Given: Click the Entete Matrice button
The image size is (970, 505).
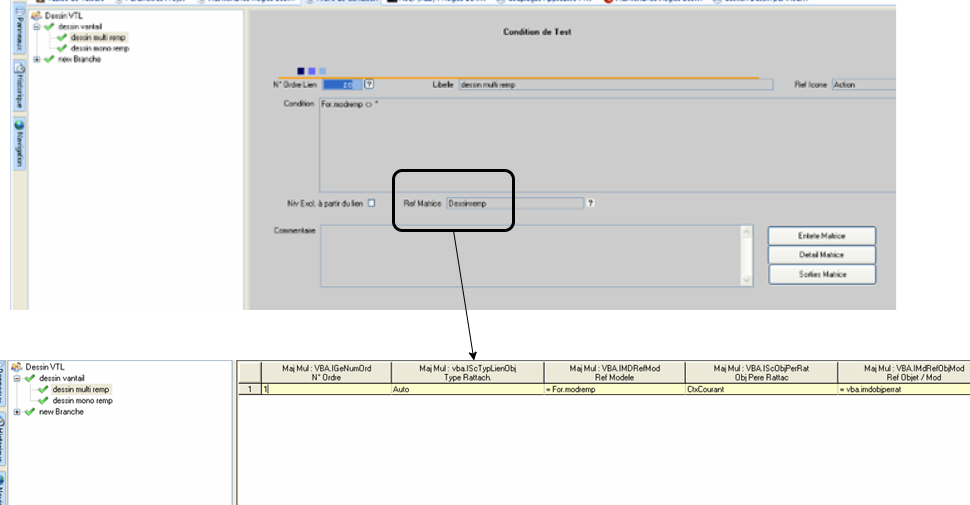Looking at the screenshot, I should pos(821,236).
